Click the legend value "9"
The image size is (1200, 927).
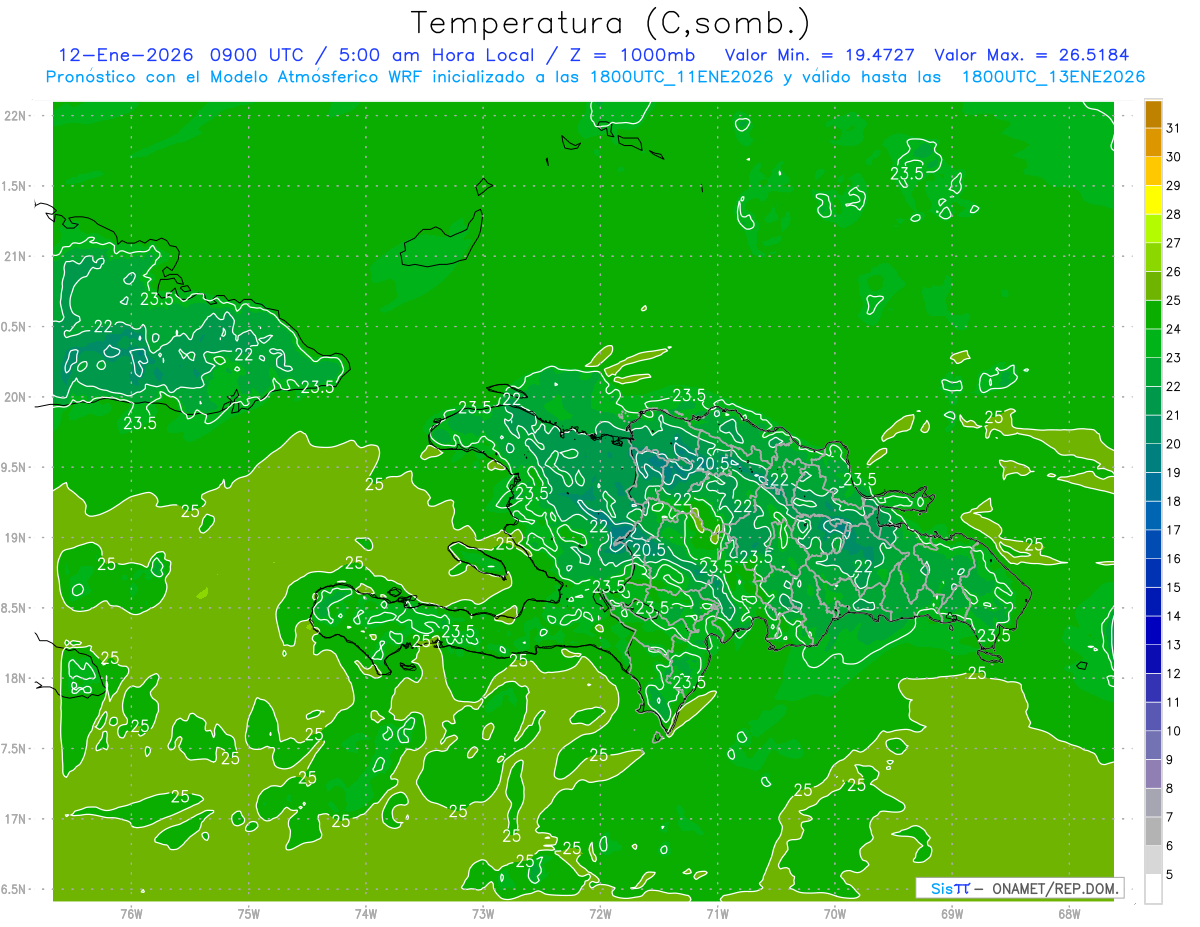pos(1170,760)
